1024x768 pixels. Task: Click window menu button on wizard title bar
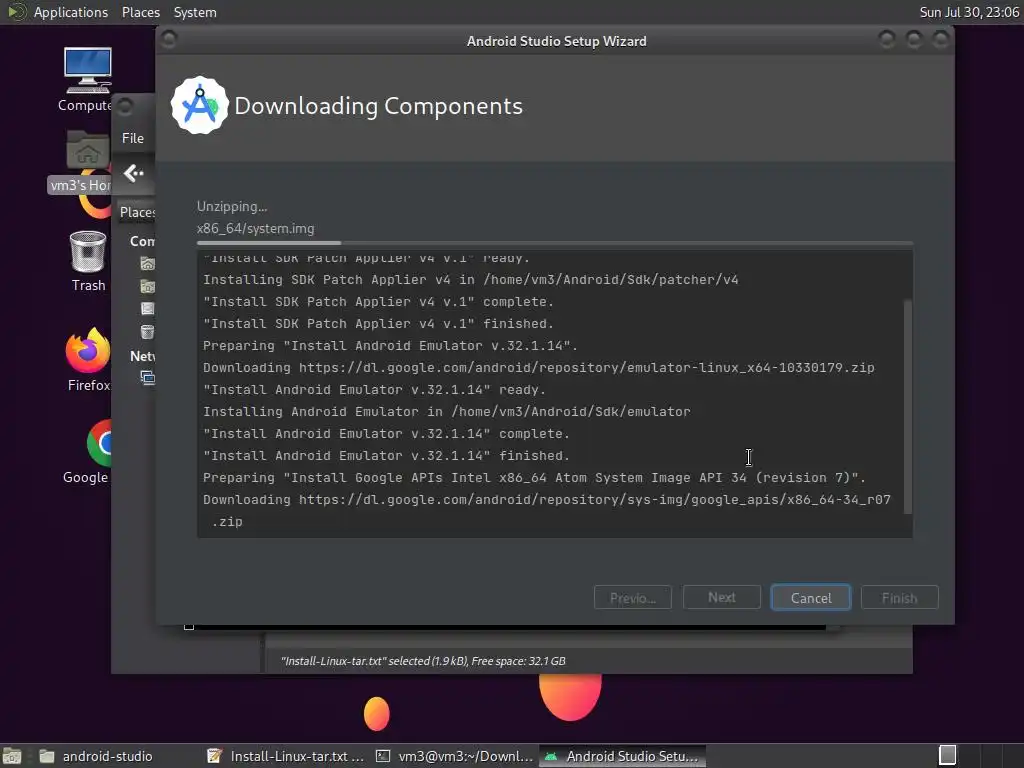(168, 40)
